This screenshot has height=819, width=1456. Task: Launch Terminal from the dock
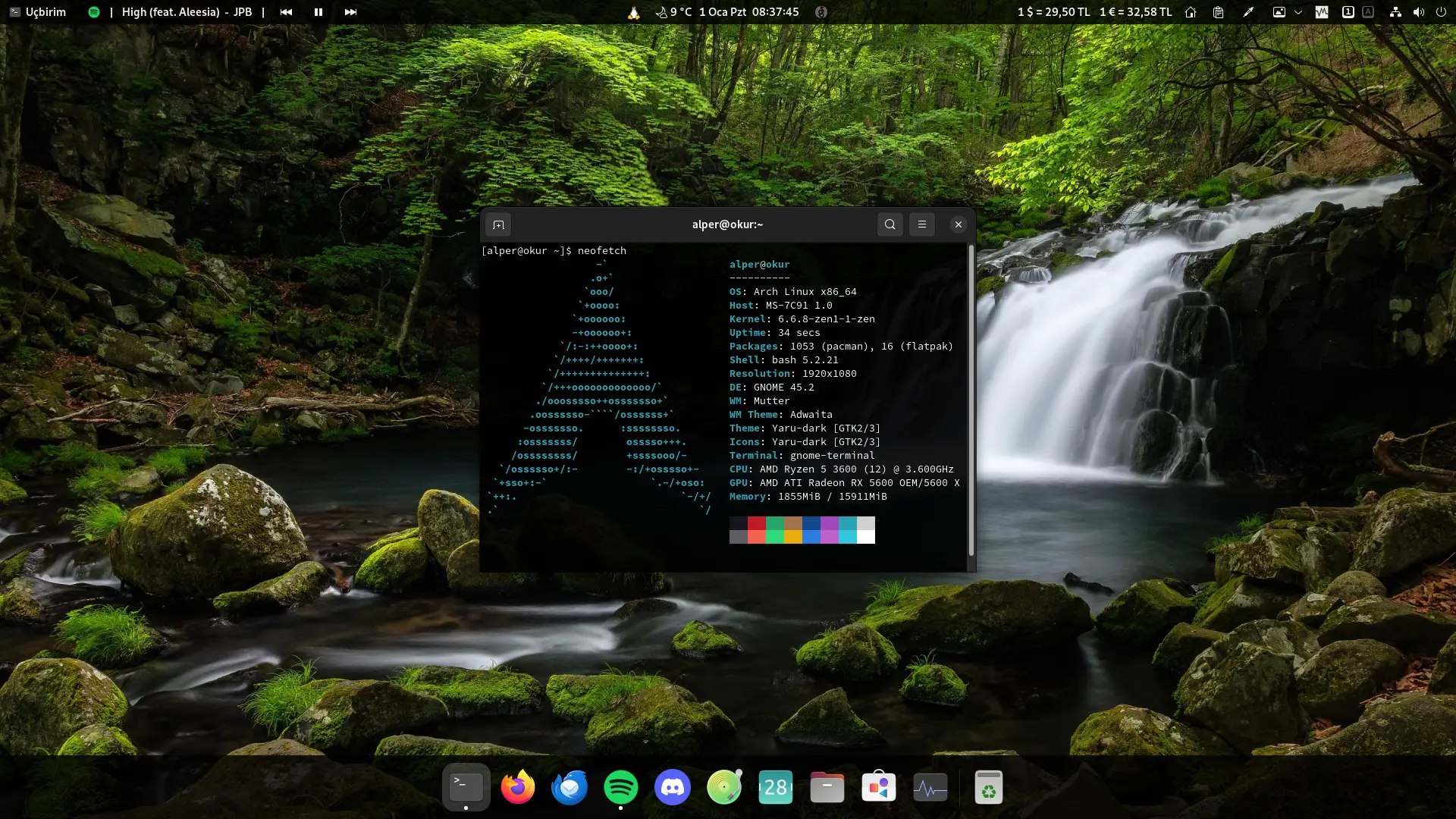(x=466, y=787)
